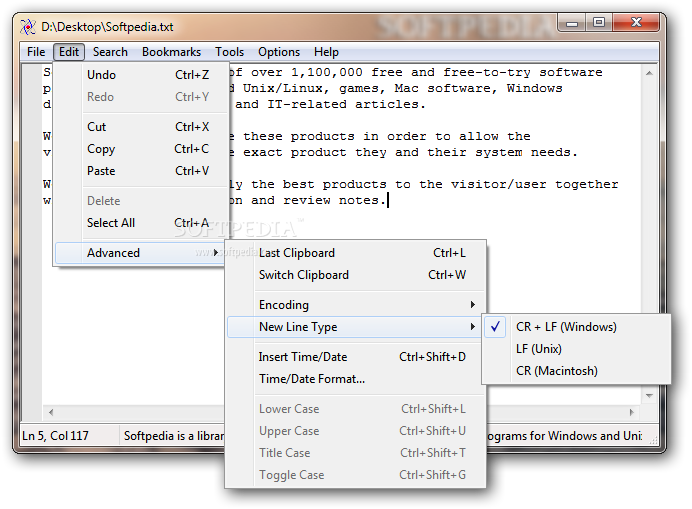Close the open Edit menu
The image size is (692, 509).
click(69, 52)
